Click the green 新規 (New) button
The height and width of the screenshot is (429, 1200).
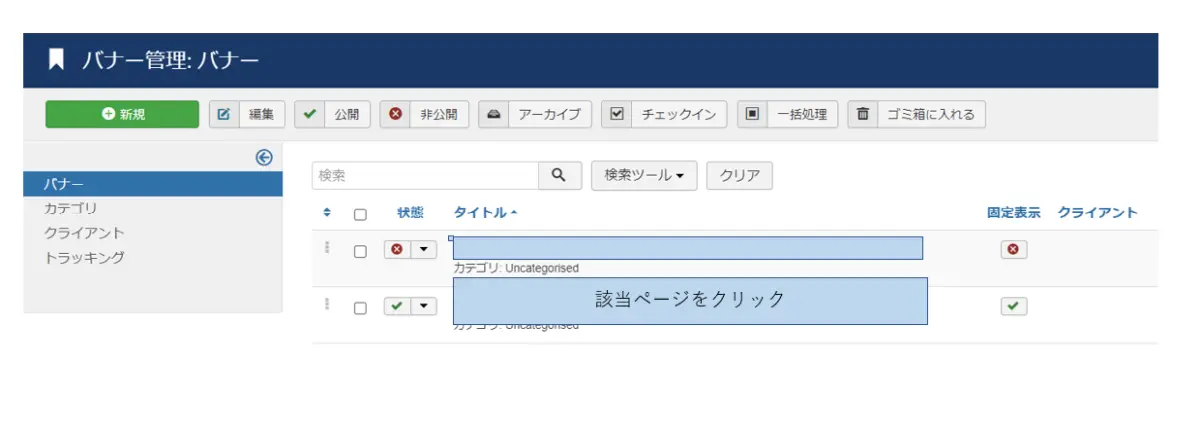122,114
